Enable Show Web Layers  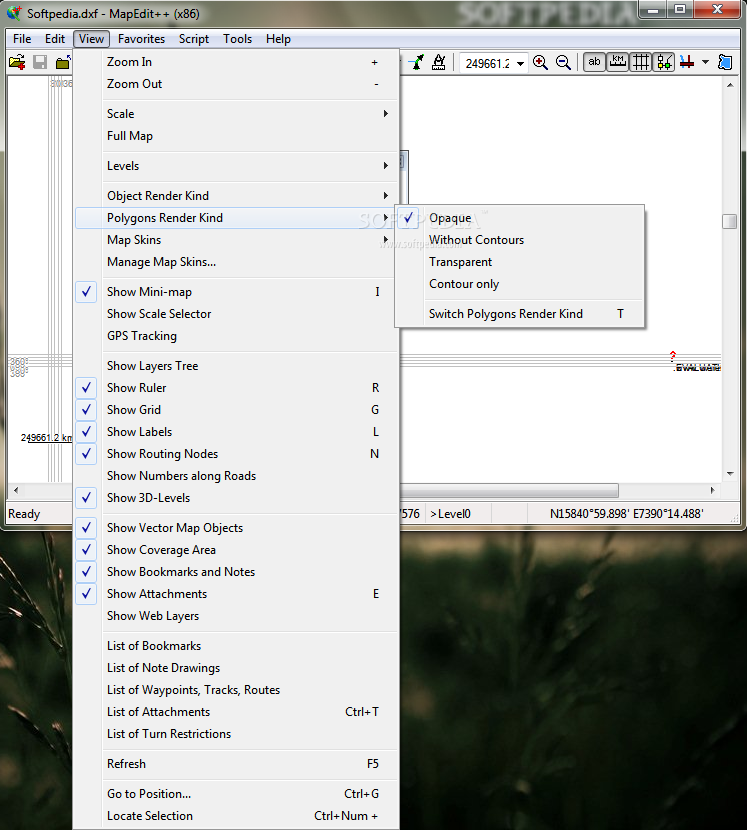click(236, 616)
